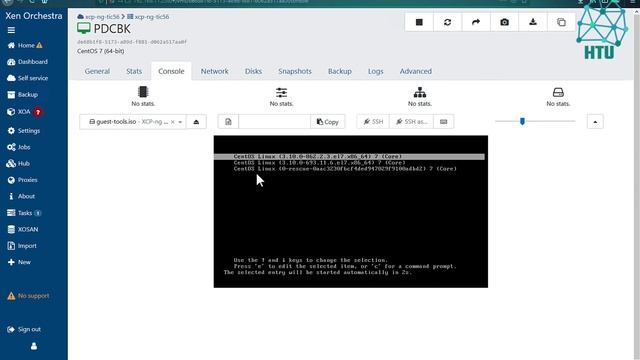Click the Export VM download icon
The width and height of the screenshot is (640, 360).
(x=533, y=22)
